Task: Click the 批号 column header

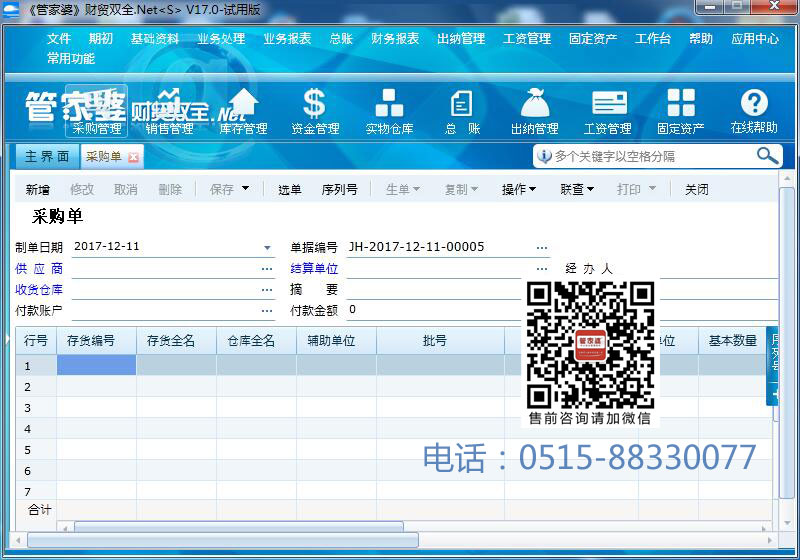Action: tap(440, 341)
